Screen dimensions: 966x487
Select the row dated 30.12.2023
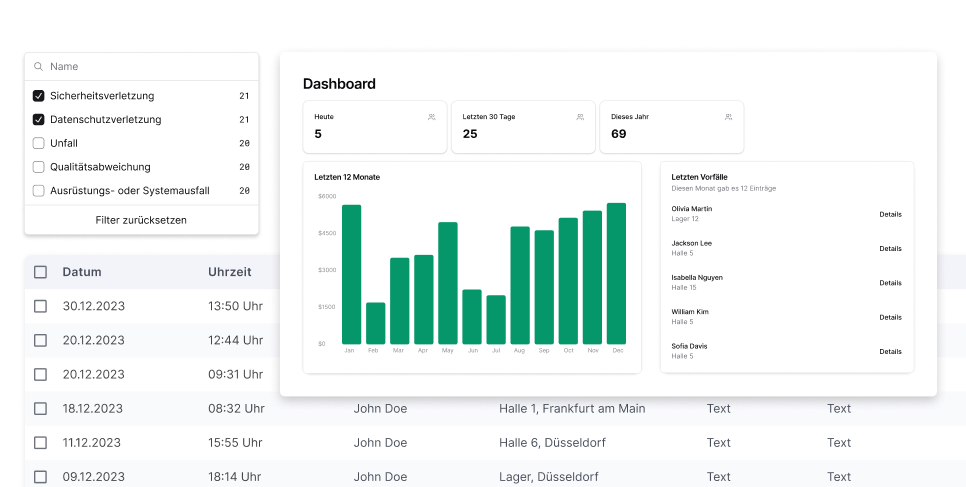point(40,306)
